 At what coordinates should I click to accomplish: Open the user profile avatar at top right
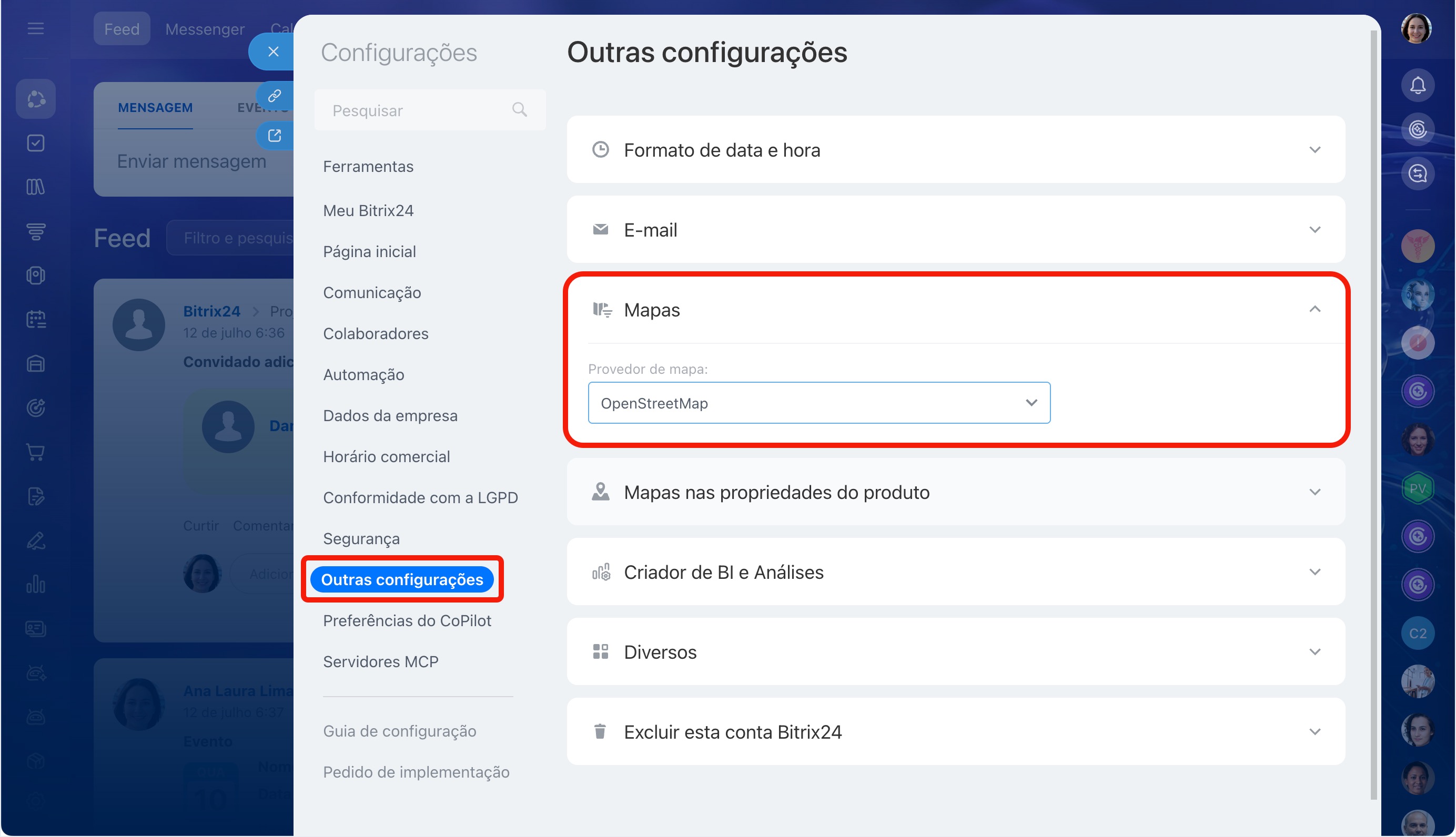click(1415, 29)
